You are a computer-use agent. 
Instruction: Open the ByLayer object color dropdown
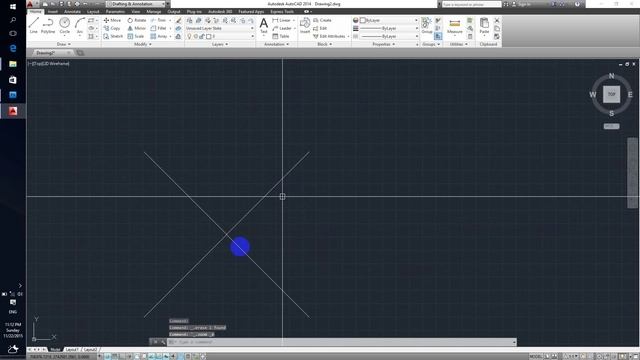[x=389, y=20]
